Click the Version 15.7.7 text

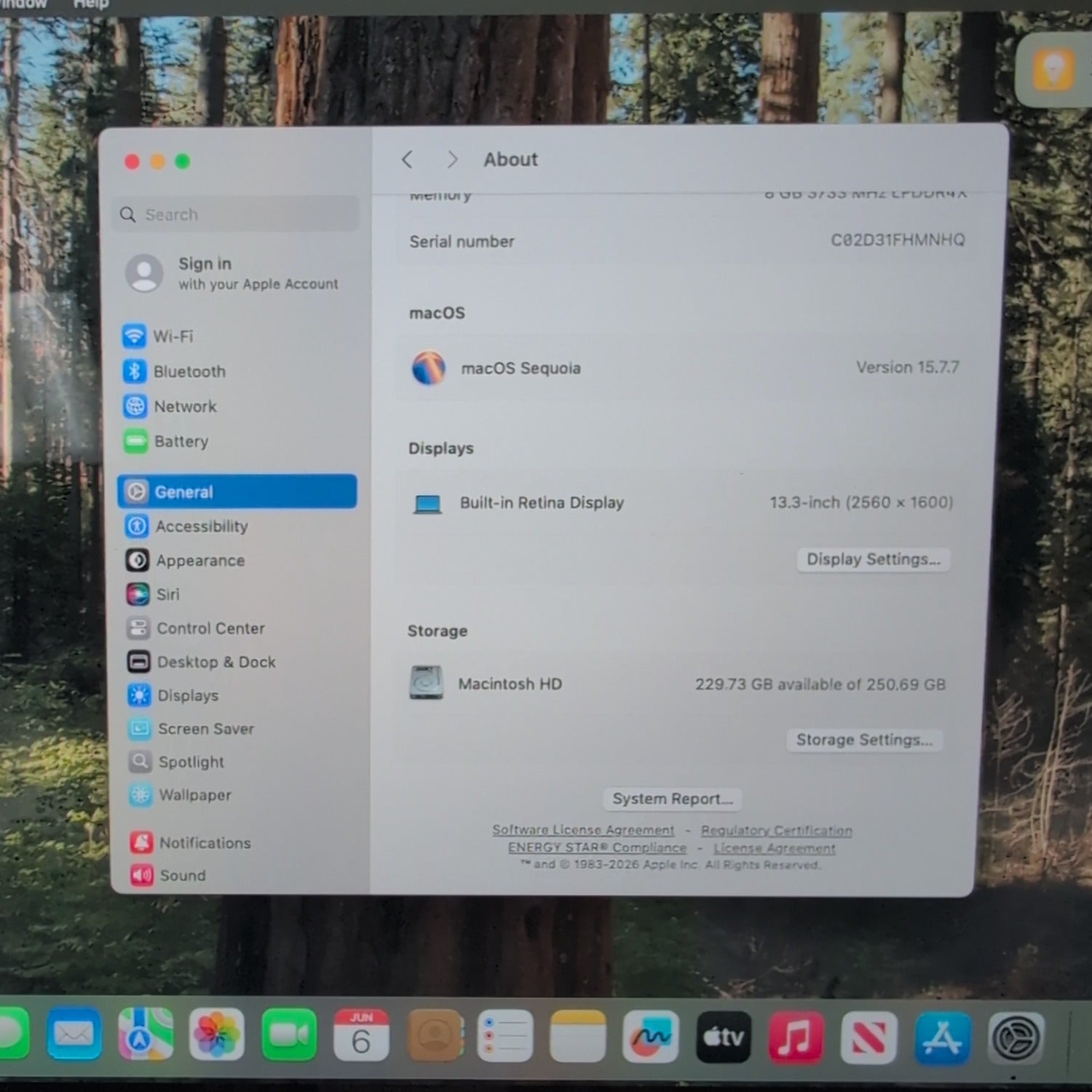908,367
